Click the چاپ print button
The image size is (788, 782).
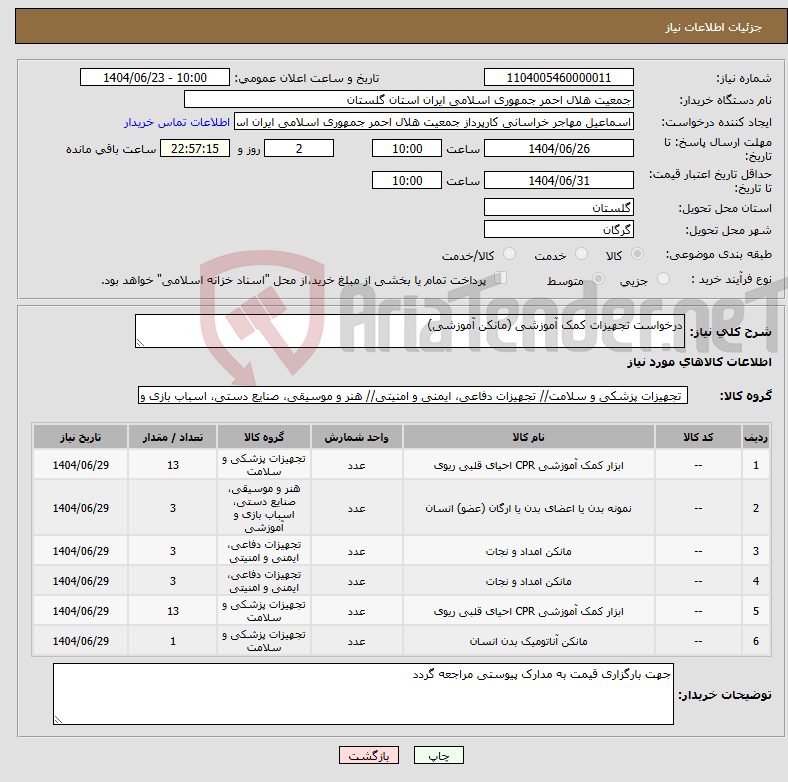[439, 755]
